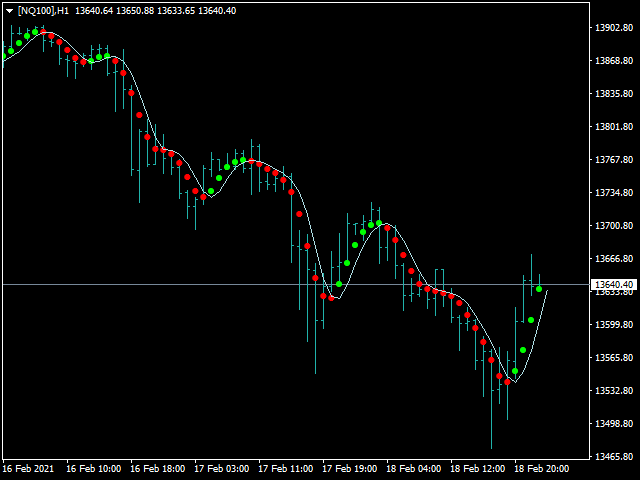Click the 18 Feb 12:00 time label
The width and height of the screenshot is (640, 480).
(478, 469)
